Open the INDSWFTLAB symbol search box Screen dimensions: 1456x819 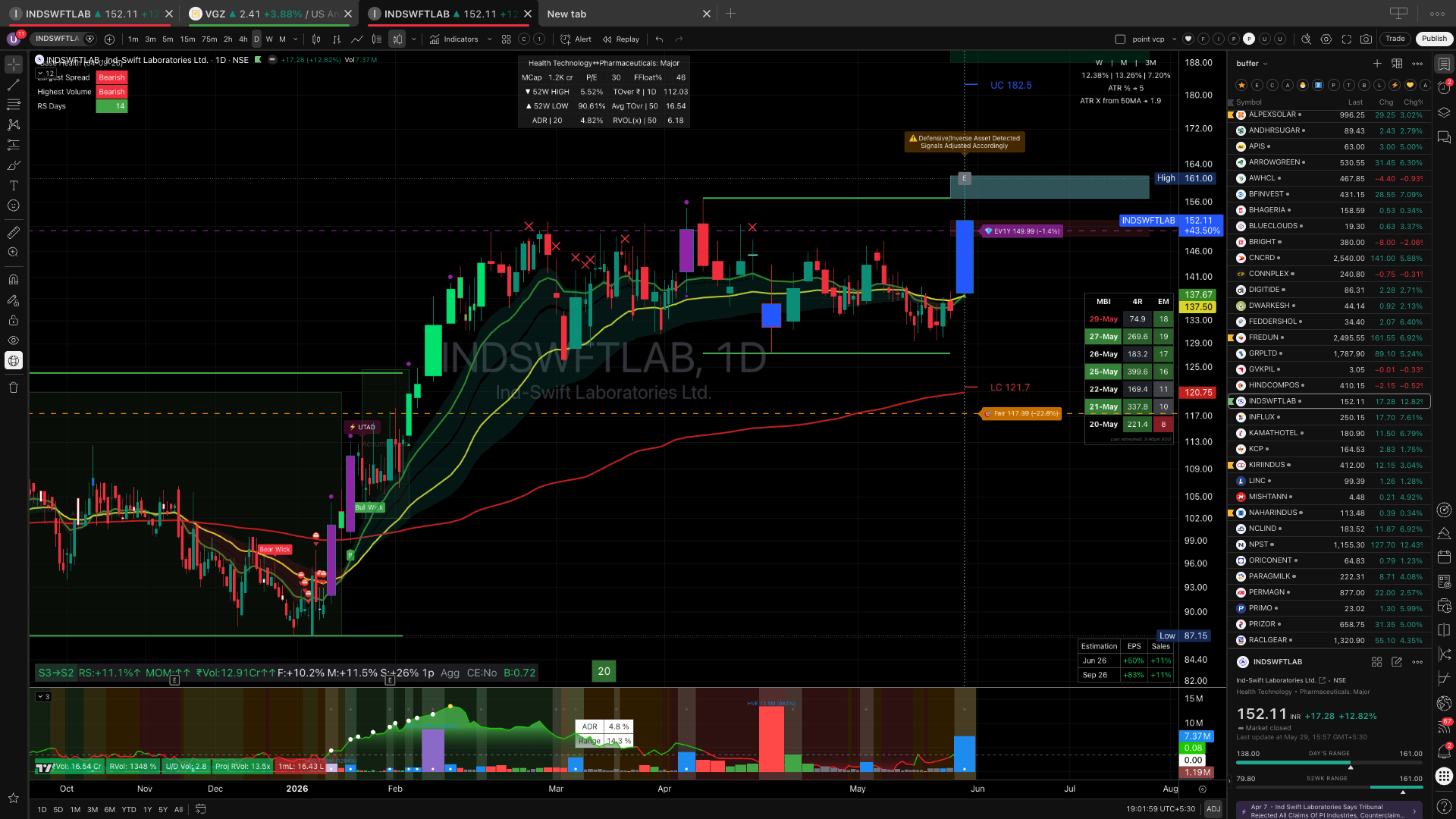point(64,39)
